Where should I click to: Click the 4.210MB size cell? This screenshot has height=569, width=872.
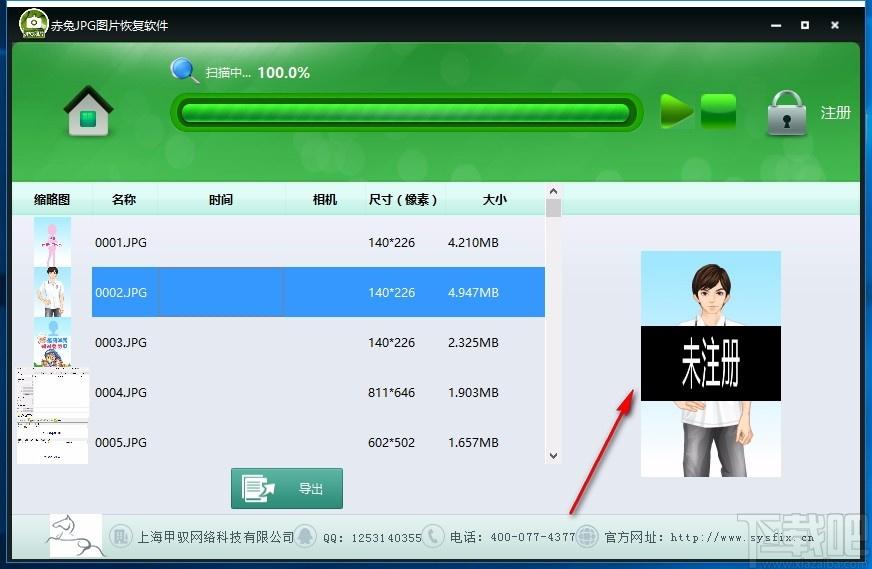(x=473, y=243)
